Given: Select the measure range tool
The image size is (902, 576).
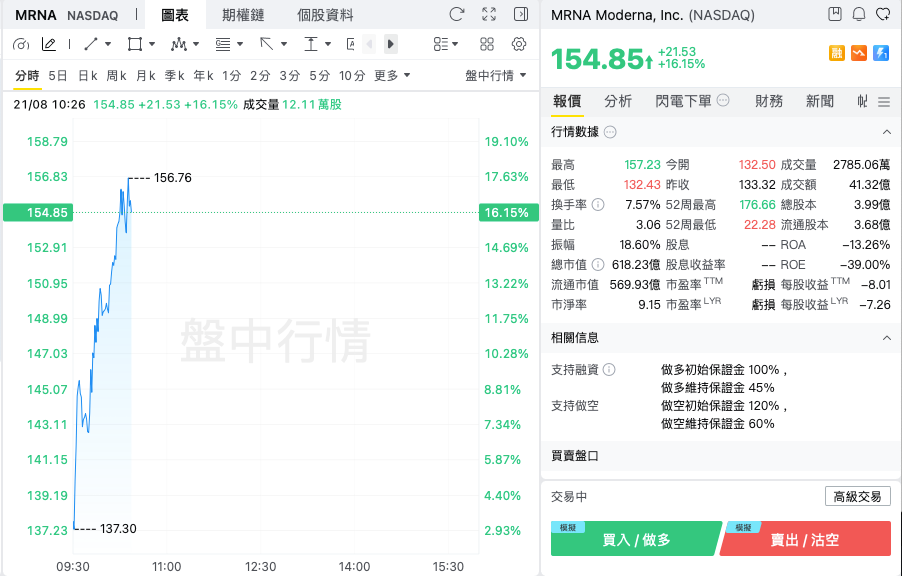Looking at the screenshot, I should coord(311,44).
